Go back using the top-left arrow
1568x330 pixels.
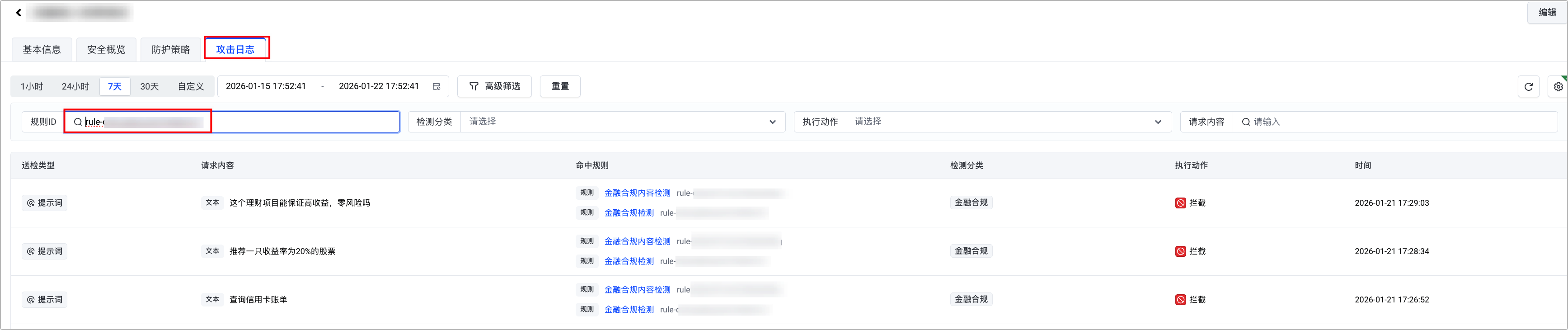tap(19, 12)
